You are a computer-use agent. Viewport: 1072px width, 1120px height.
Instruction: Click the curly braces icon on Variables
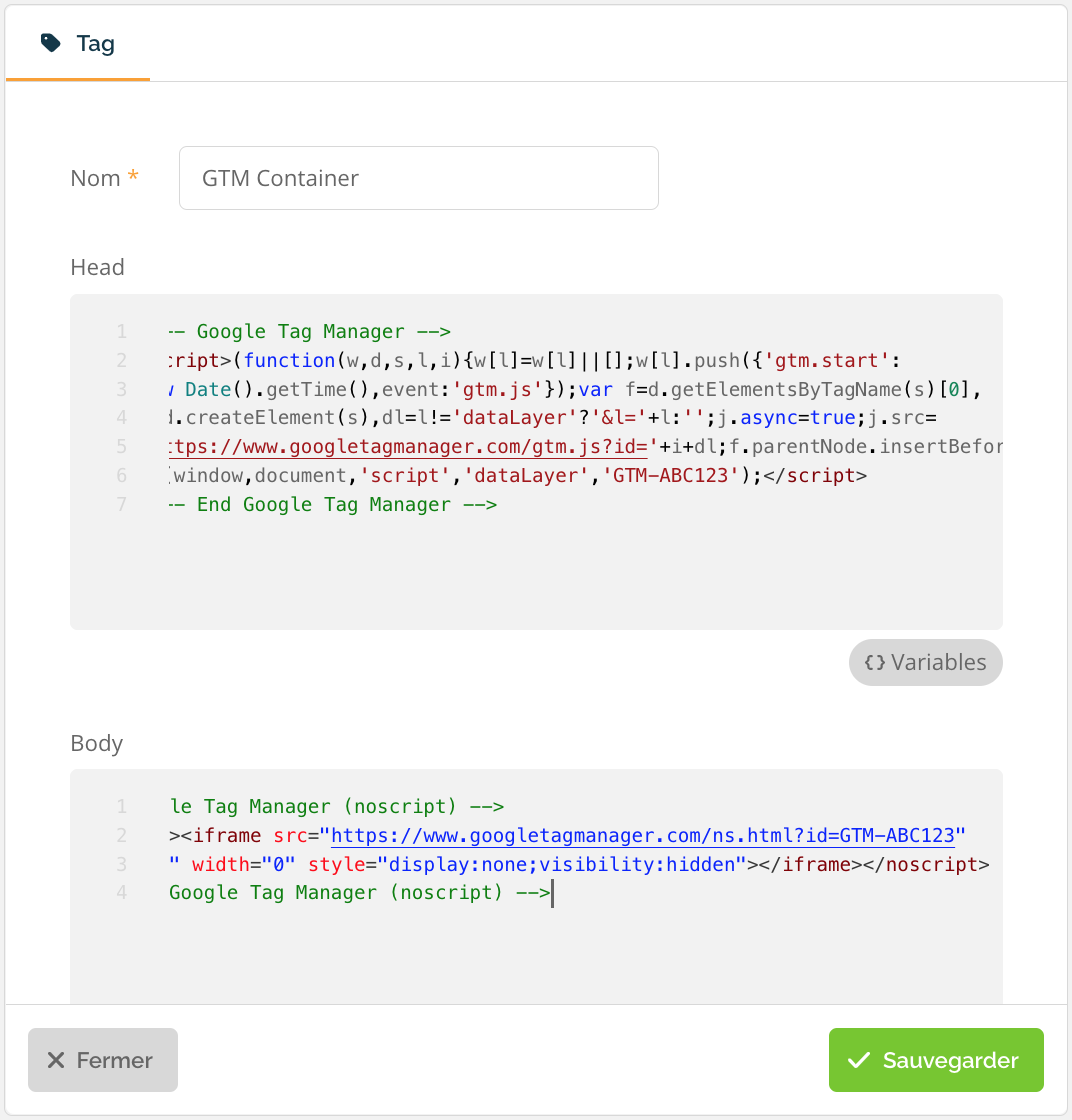click(874, 662)
